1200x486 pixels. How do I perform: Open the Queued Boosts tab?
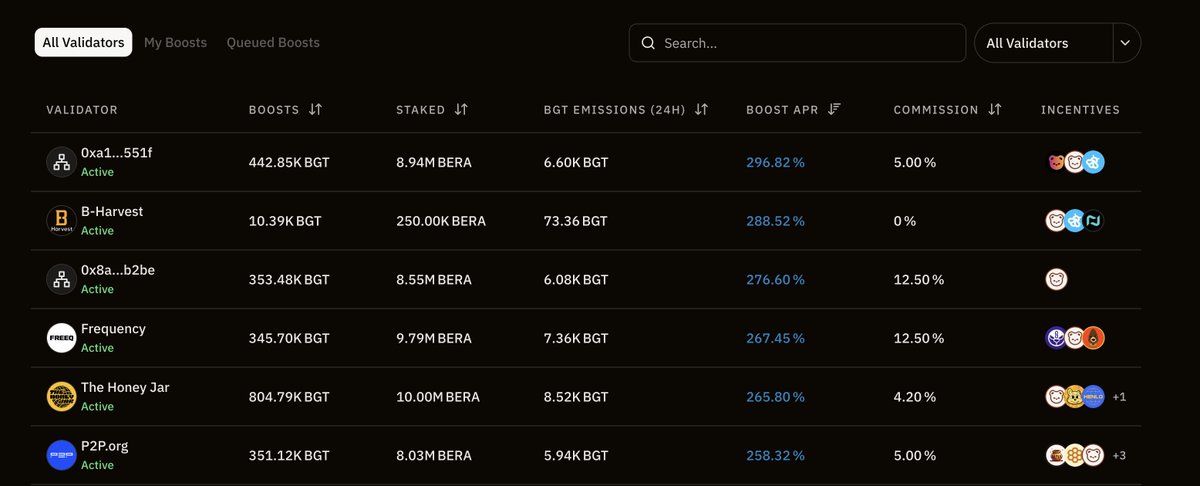pyautogui.click(x=273, y=43)
